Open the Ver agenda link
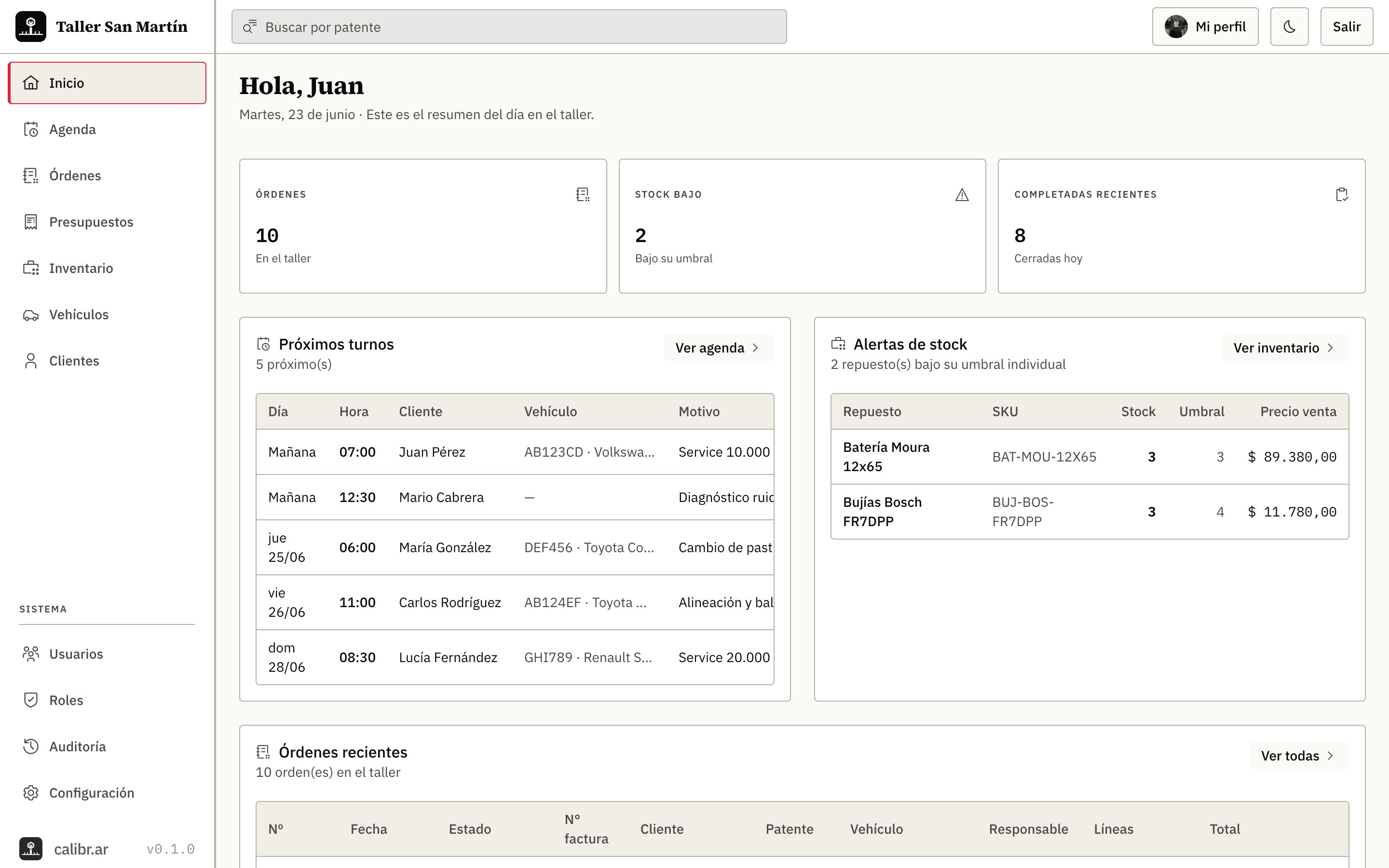The image size is (1389, 868). (718, 348)
